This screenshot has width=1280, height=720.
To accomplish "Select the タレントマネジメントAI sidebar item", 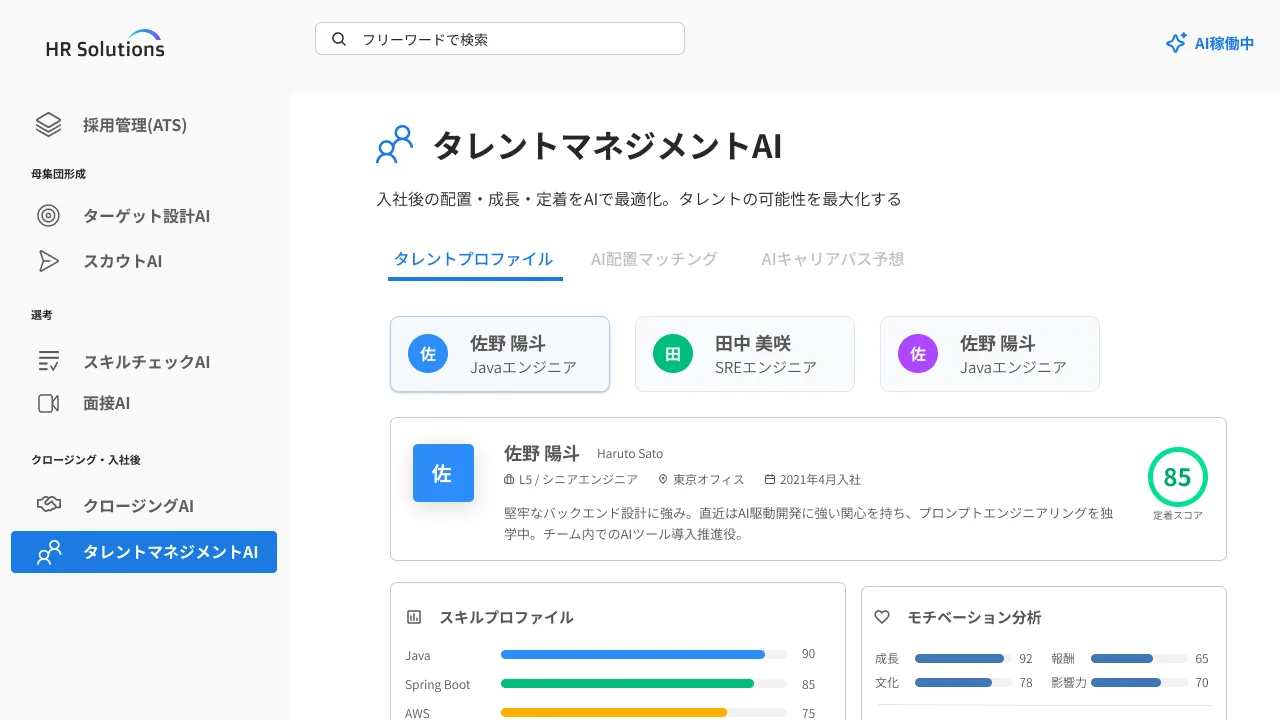I will click(144, 552).
